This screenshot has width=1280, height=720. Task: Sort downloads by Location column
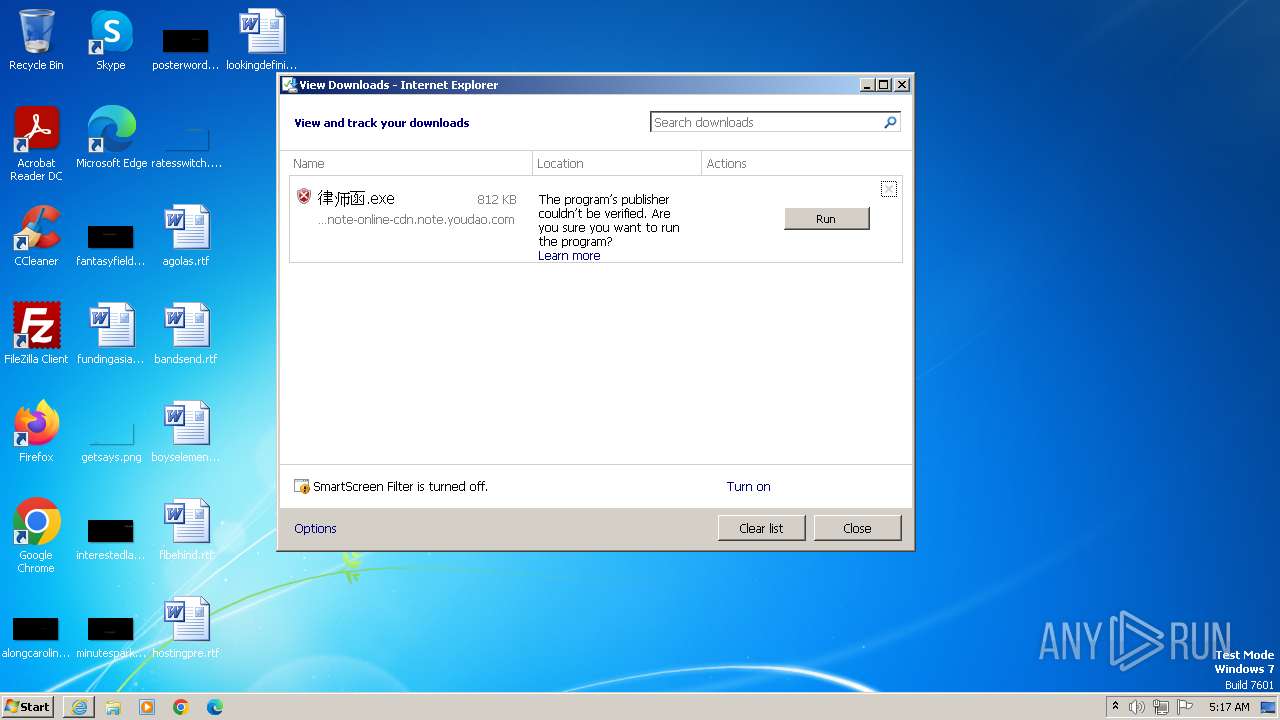click(617, 163)
